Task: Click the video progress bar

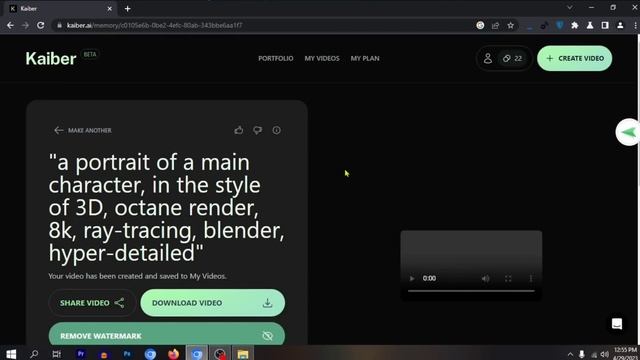Action: [x=471, y=291]
